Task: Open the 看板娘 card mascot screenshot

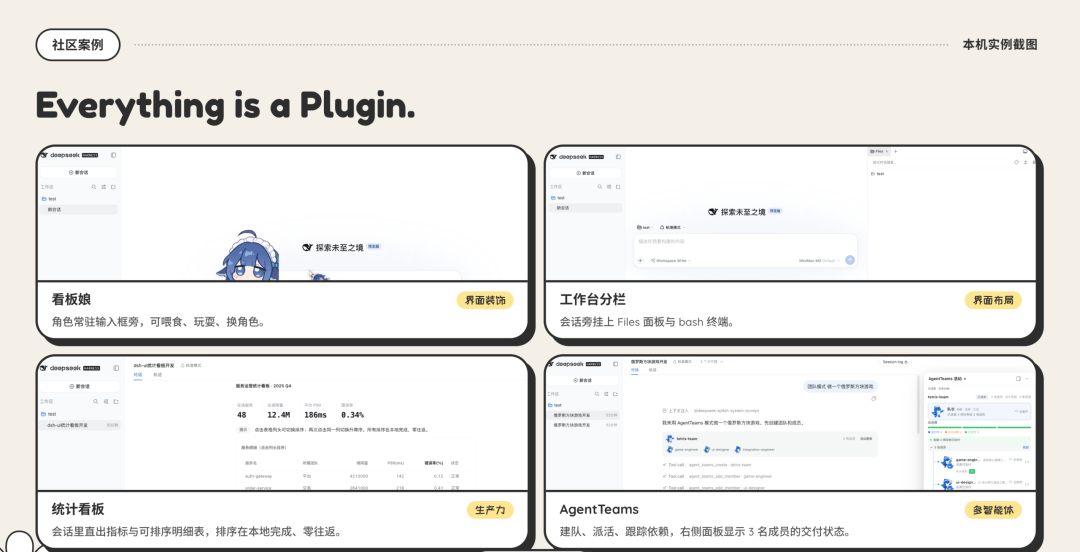Action: [x=282, y=213]
